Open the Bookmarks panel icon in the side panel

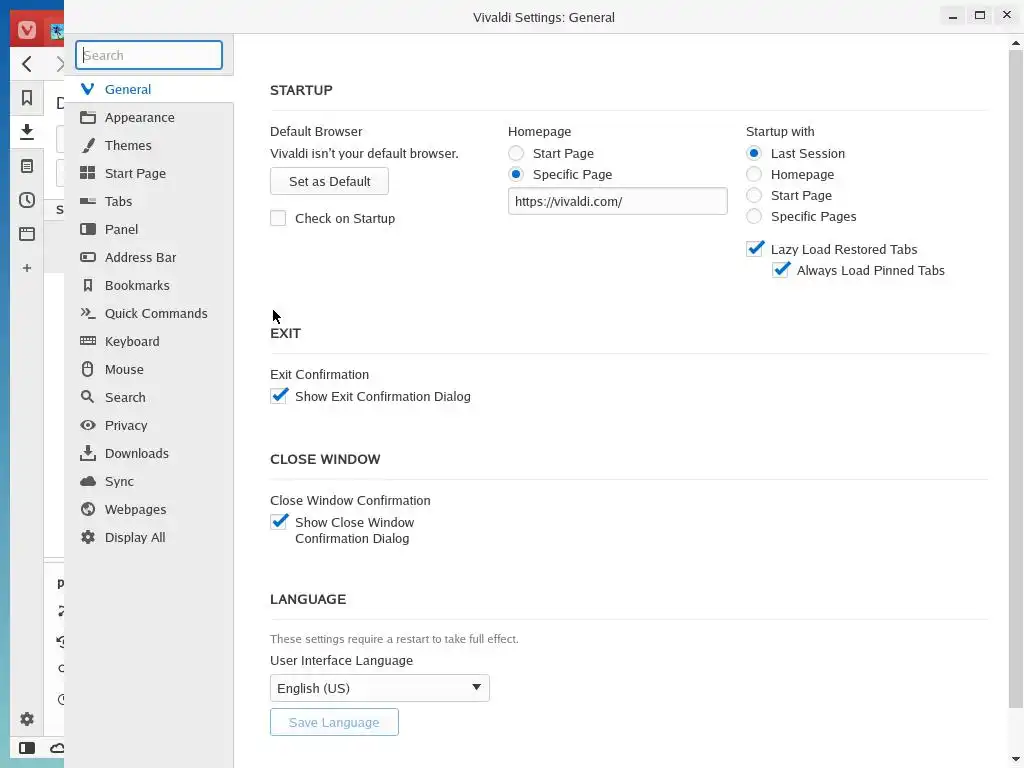click(x=27, y=98)
